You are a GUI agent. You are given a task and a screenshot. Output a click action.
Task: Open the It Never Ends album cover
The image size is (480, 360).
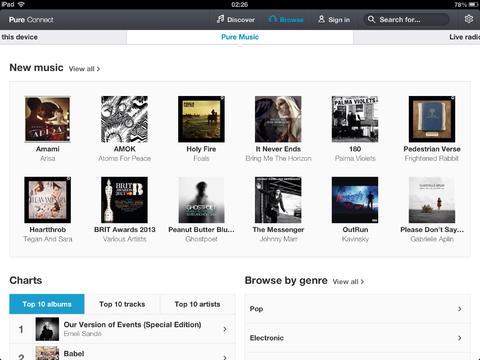pyautogui.click(x=278, y=119)
